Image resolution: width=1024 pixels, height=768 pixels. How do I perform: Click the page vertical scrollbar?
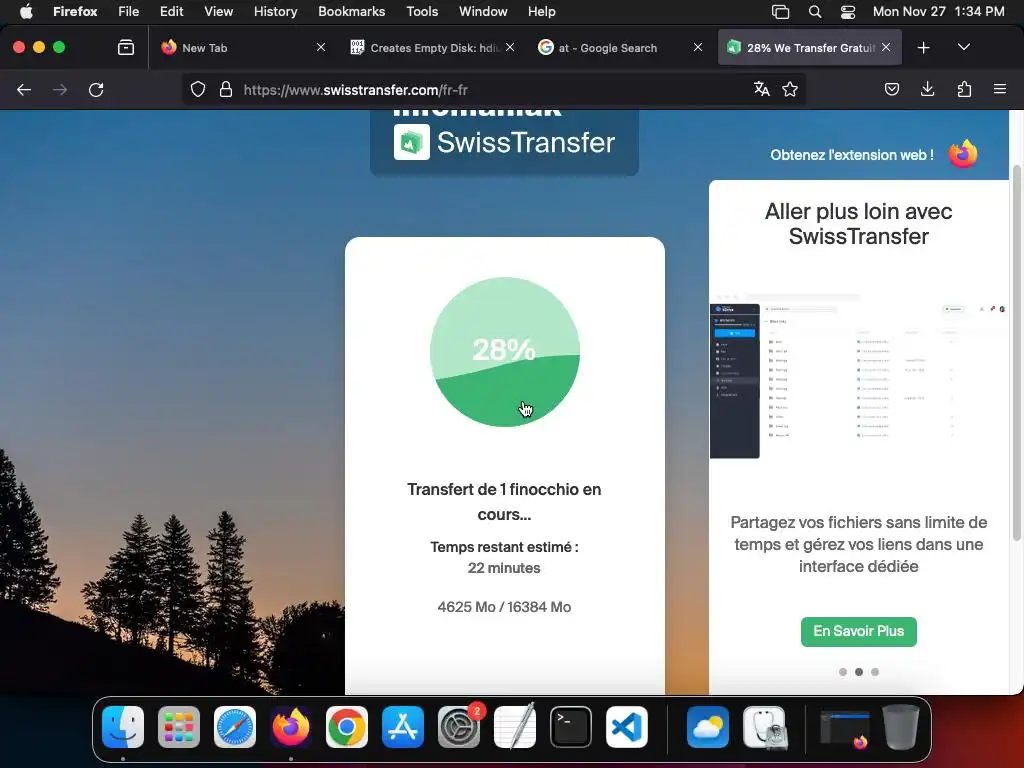pyautogui.click(x=1016, y=353)
